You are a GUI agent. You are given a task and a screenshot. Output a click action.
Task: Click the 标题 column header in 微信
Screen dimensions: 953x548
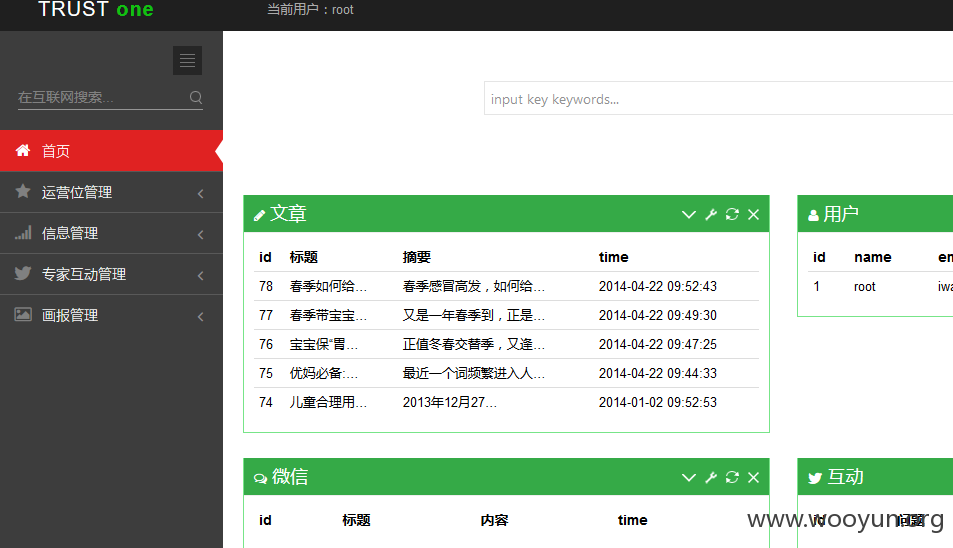coord(356,520)
